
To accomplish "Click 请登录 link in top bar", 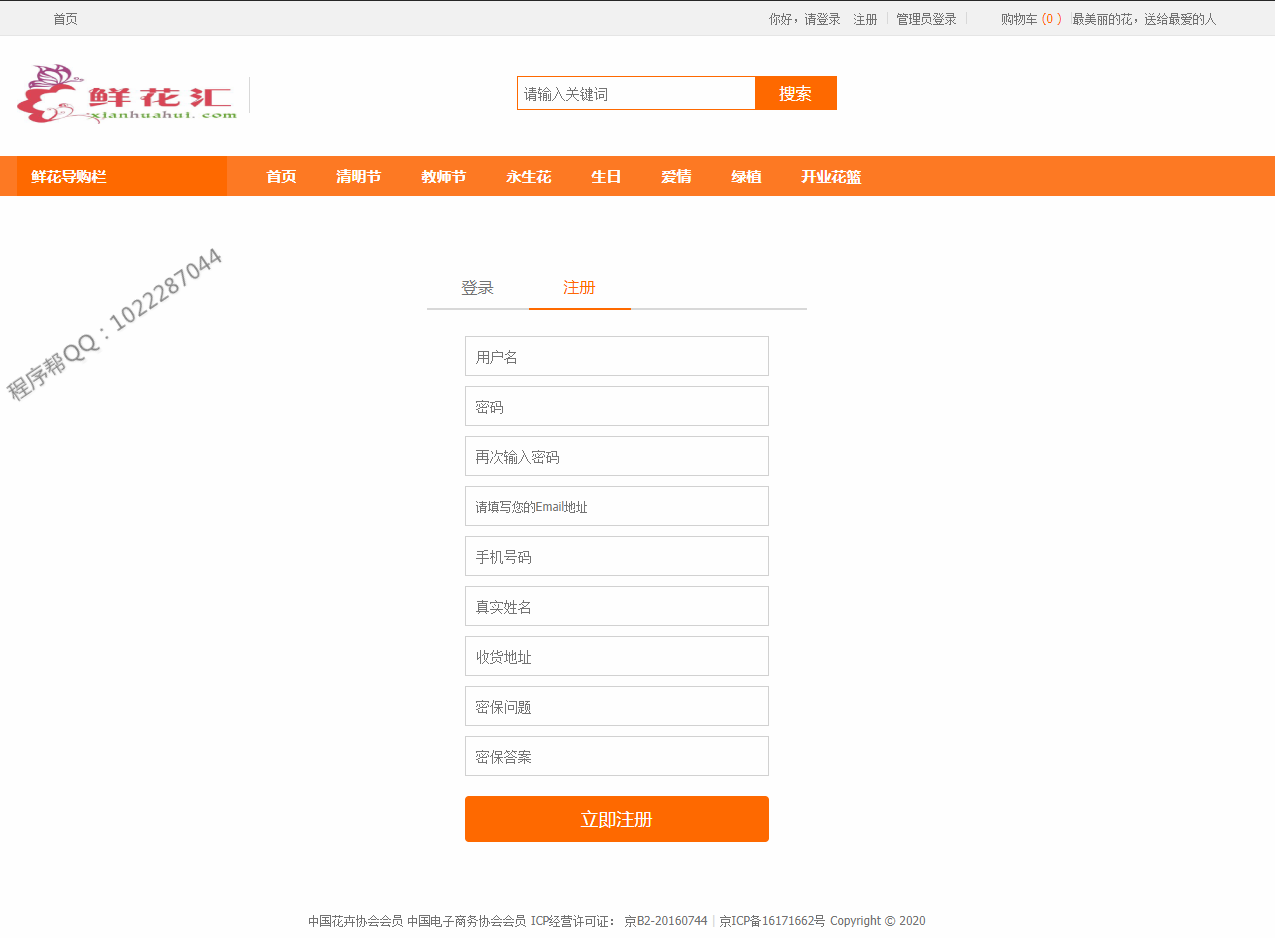I will pos(823,19).
